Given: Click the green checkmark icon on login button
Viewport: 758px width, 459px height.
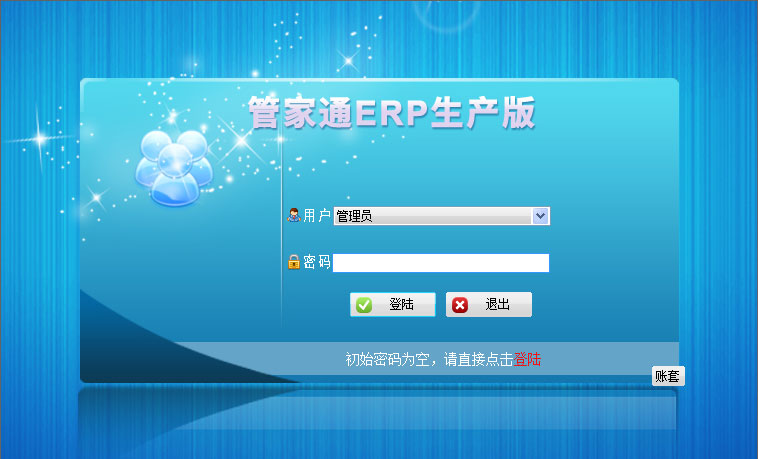Looking at the screenshot, I should (365, 305).
